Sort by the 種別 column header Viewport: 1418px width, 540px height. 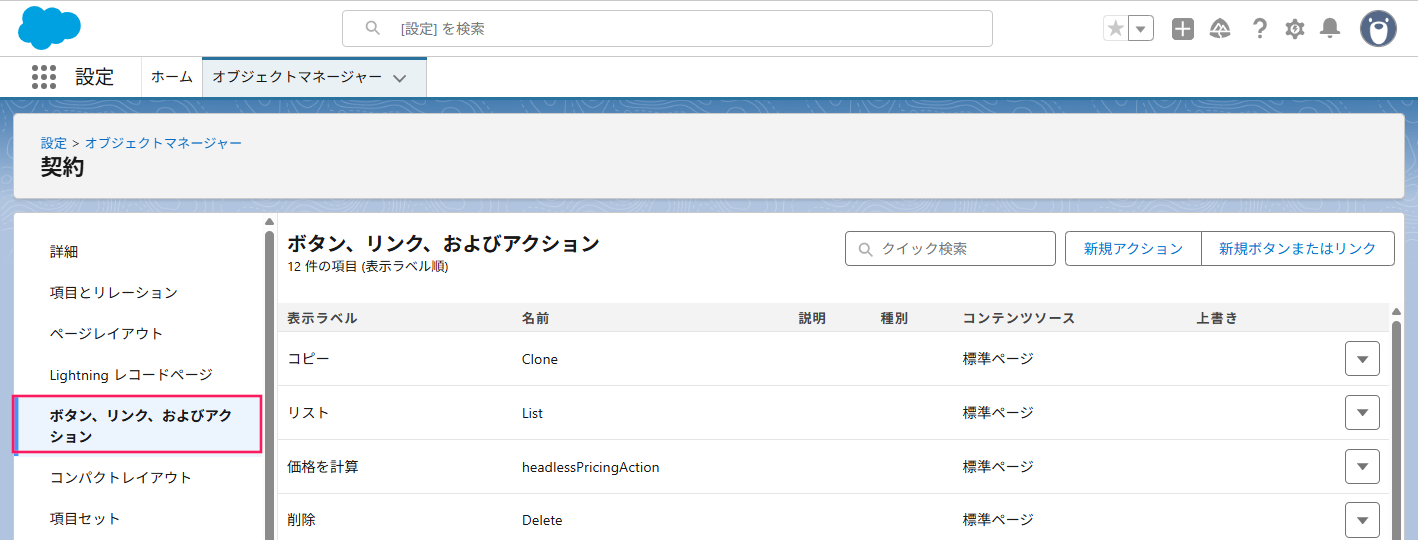894,318
